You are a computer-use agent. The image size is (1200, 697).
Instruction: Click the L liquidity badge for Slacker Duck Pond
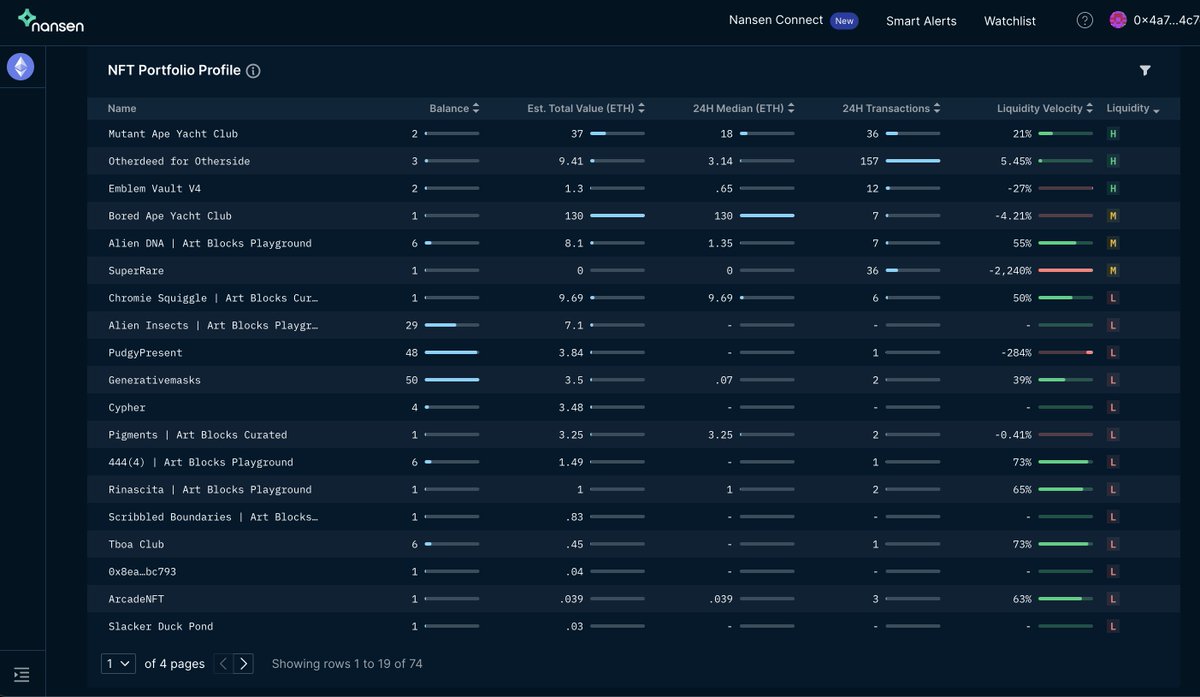click(x=1113, y=626)
